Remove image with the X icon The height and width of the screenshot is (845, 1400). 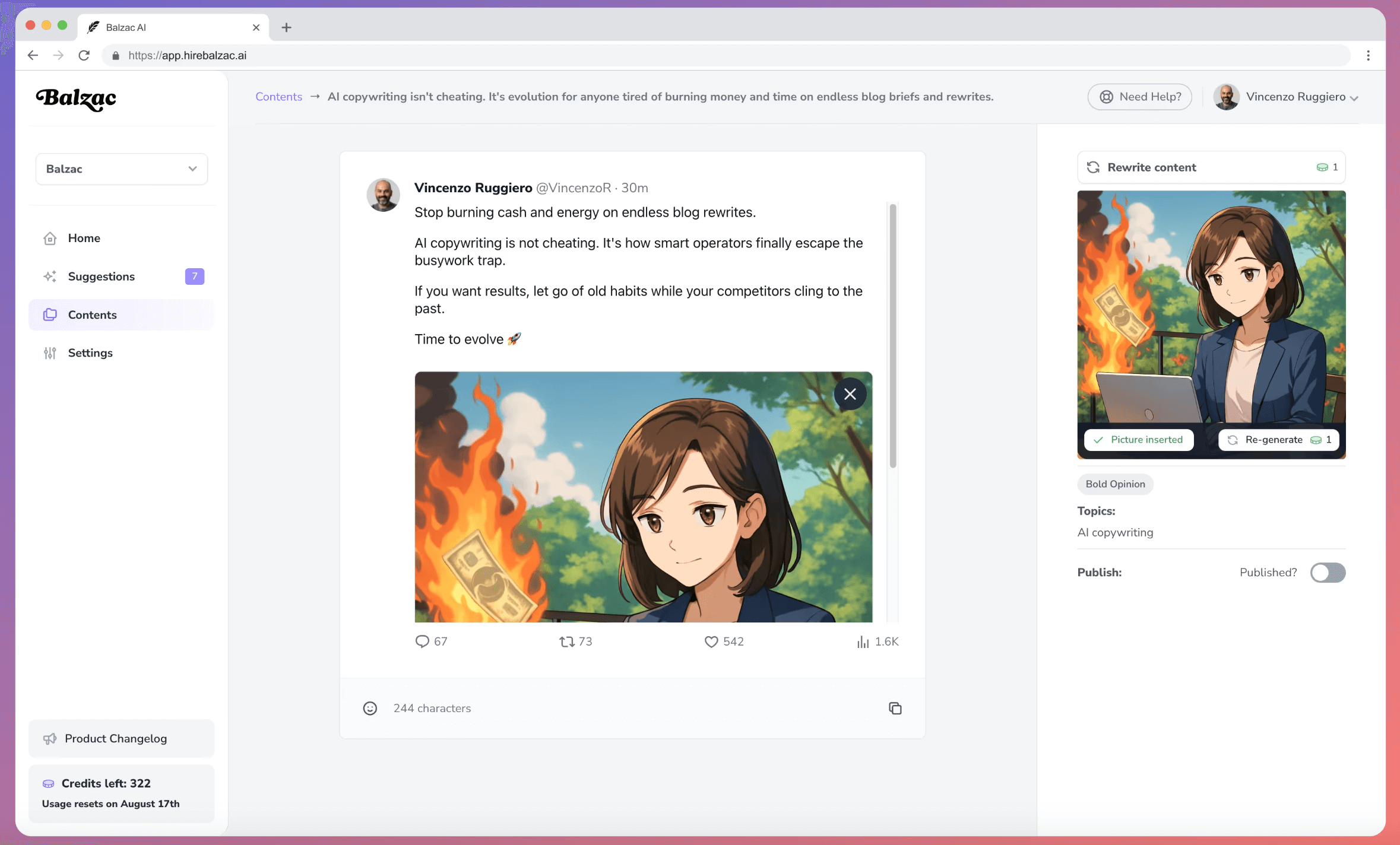850,394
